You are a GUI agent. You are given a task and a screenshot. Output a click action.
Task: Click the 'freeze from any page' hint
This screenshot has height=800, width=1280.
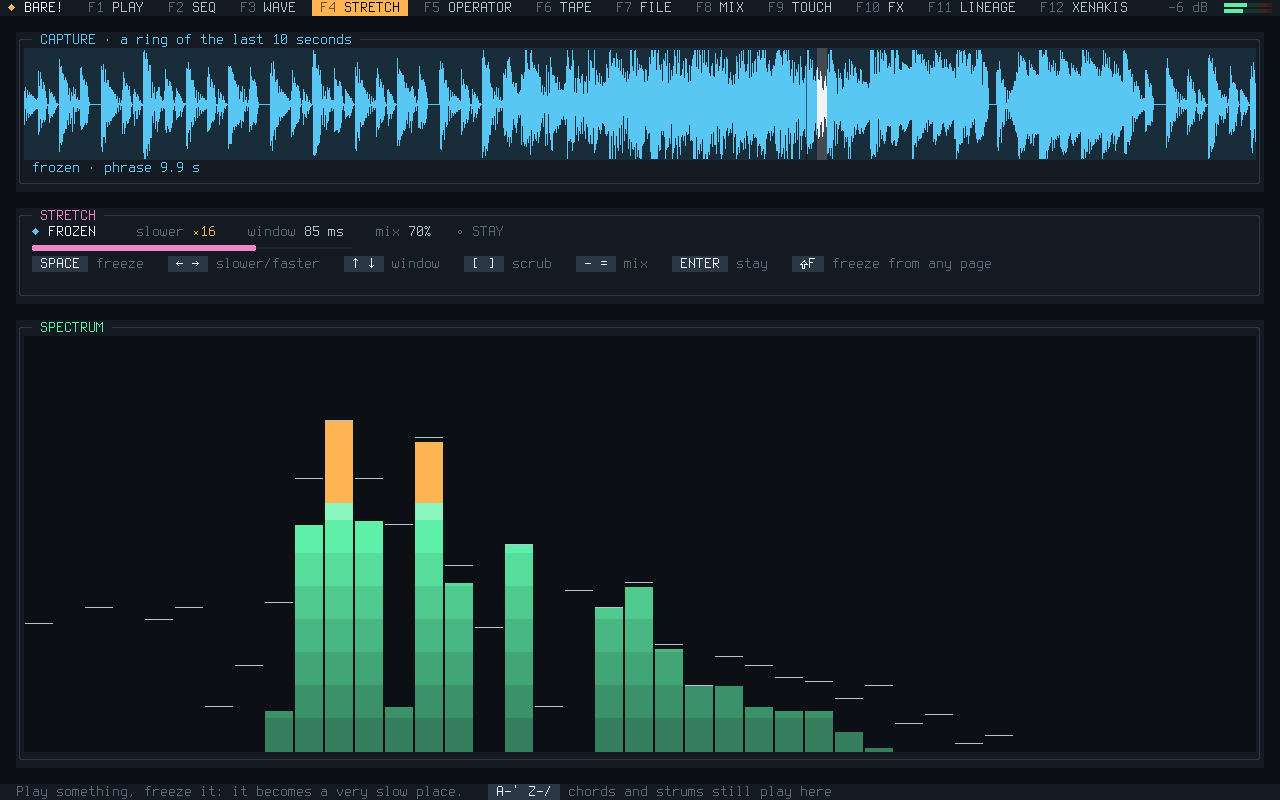(912, 264)
